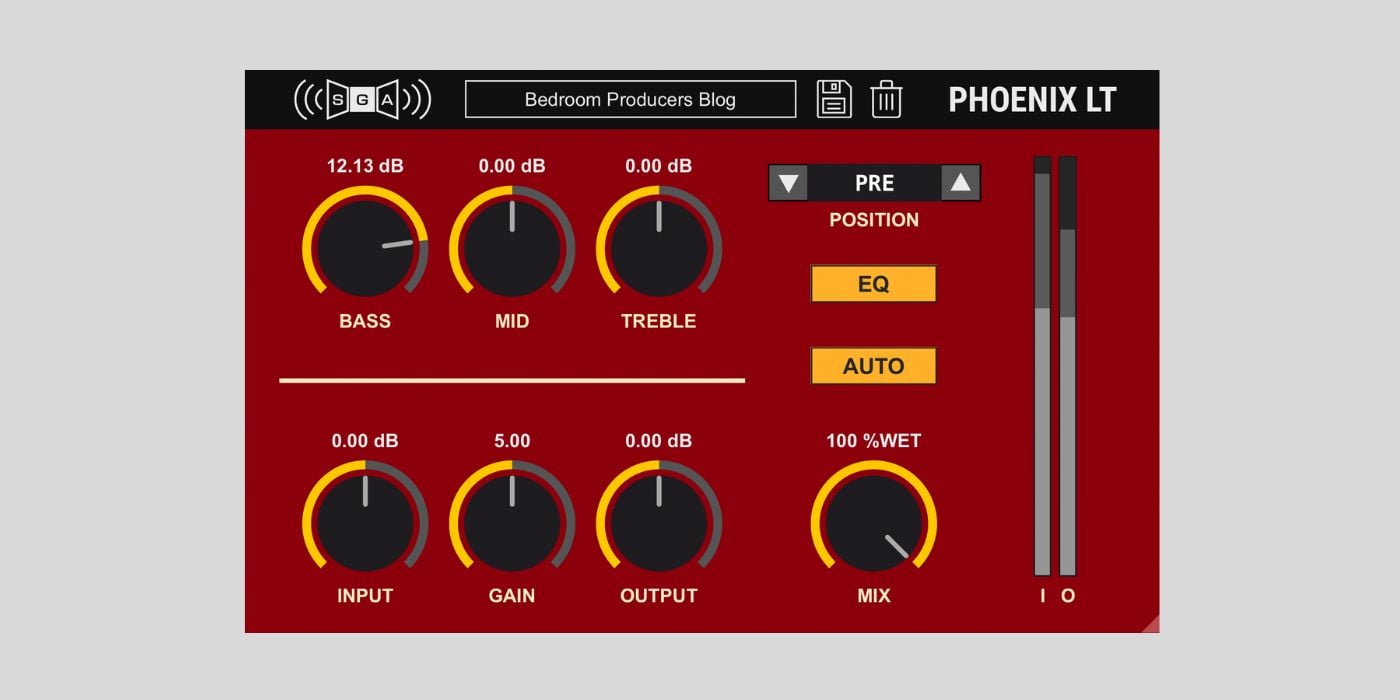
Task: Click the BASS label text
Action: 366,321
